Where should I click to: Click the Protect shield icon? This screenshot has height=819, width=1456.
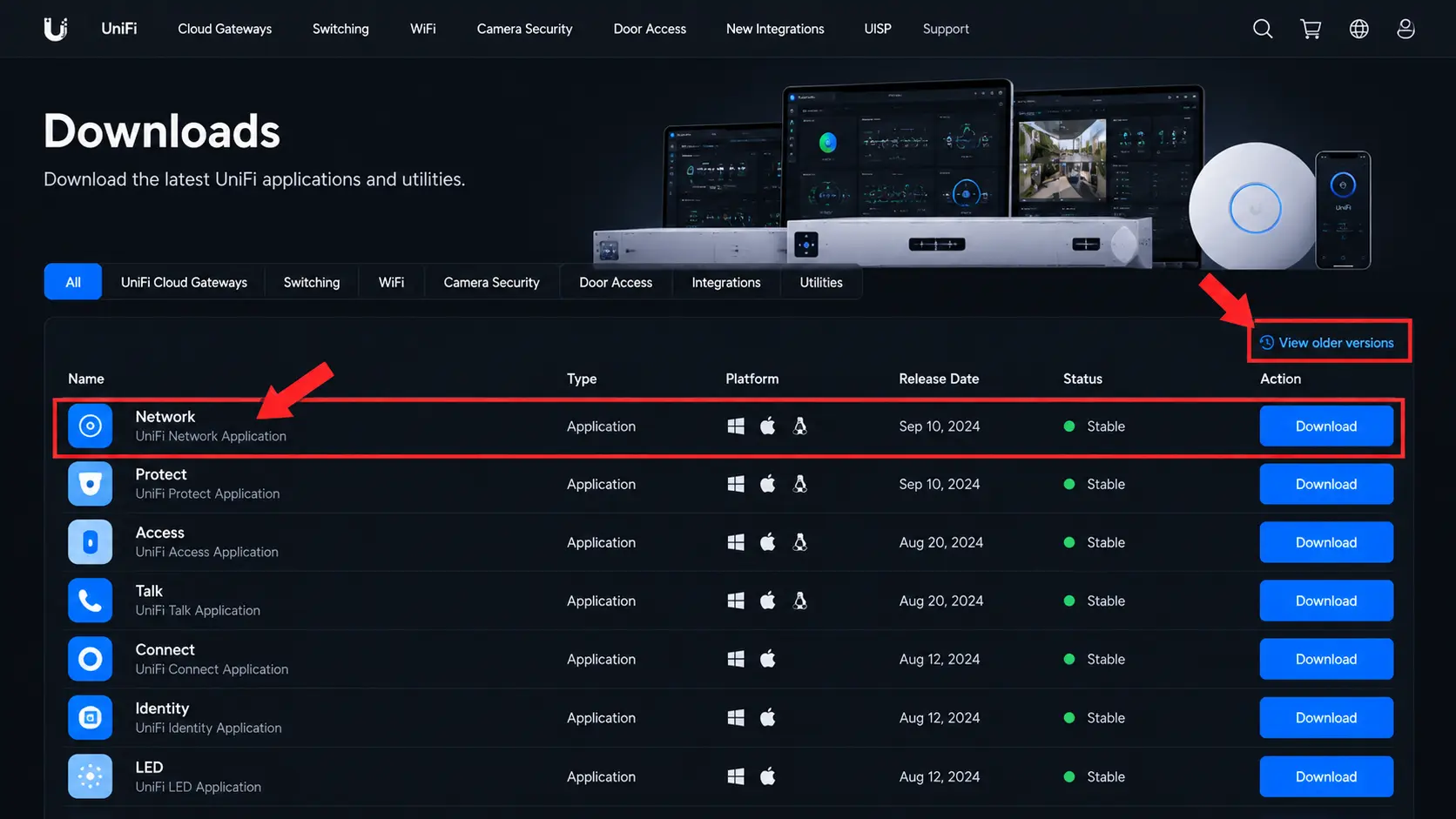point(91,484)
